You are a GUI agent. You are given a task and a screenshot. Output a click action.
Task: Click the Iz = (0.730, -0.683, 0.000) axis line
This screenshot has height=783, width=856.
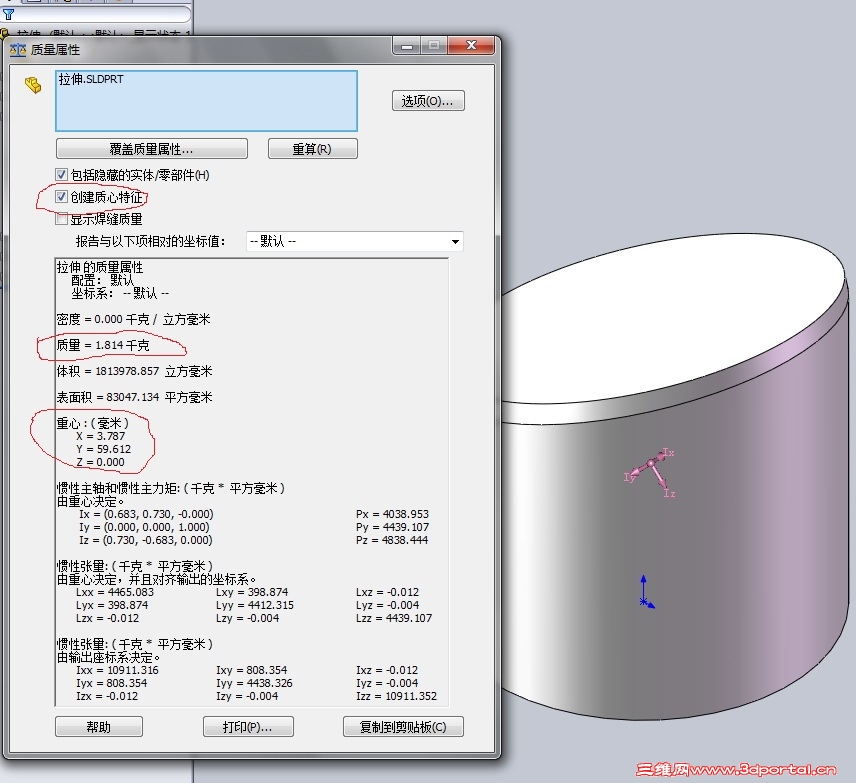click(146, 540)
